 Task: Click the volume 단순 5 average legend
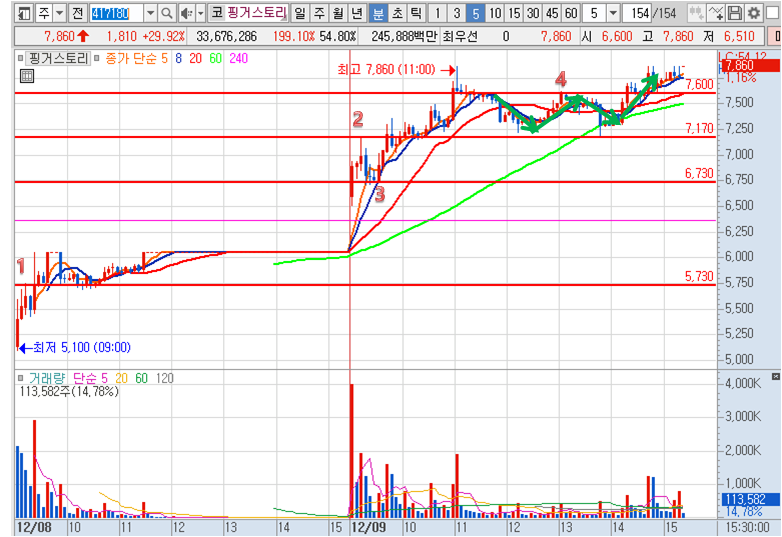click(x=90, y=378)
